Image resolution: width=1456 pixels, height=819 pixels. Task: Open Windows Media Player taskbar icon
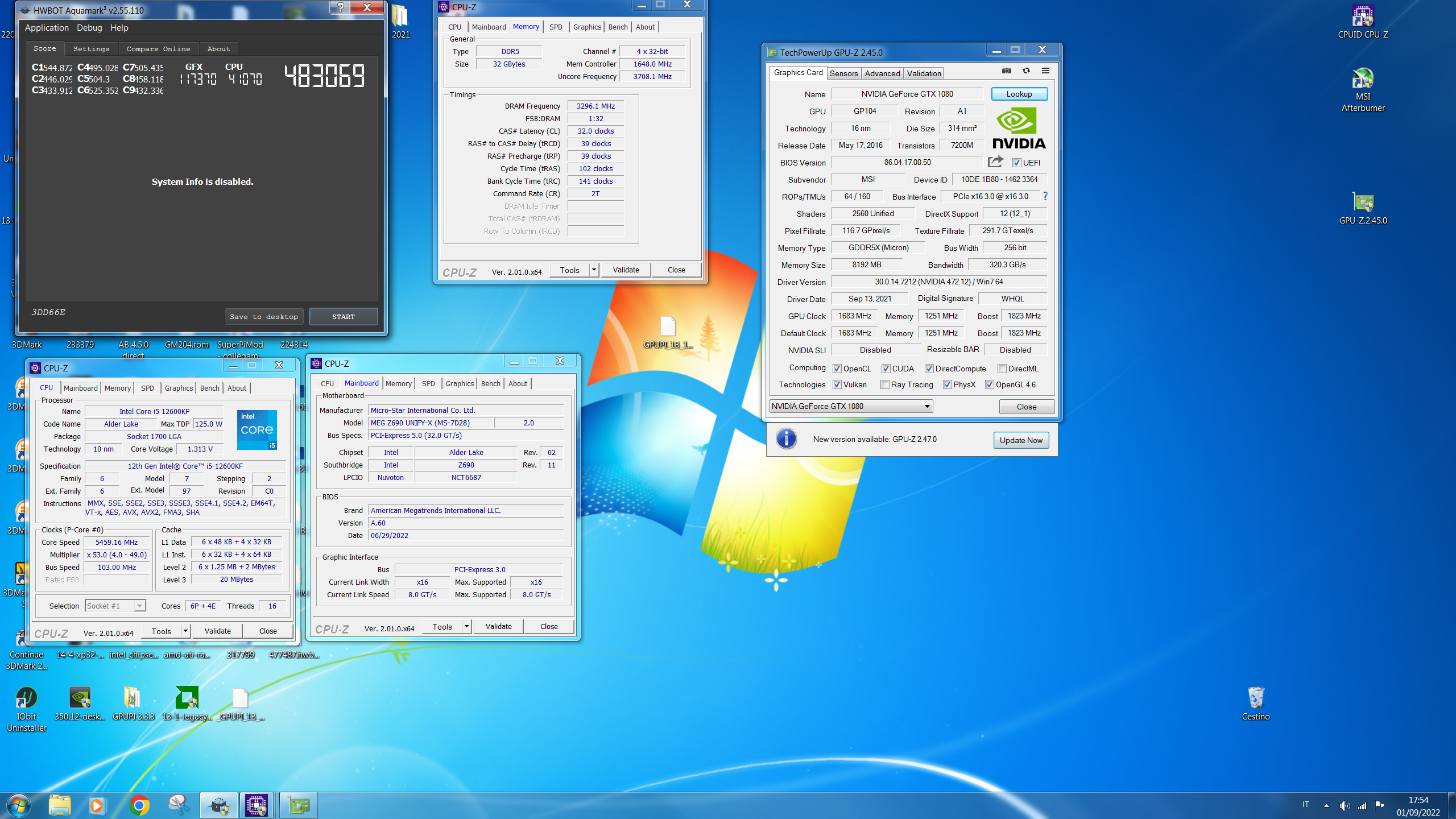tap(97, 805)
